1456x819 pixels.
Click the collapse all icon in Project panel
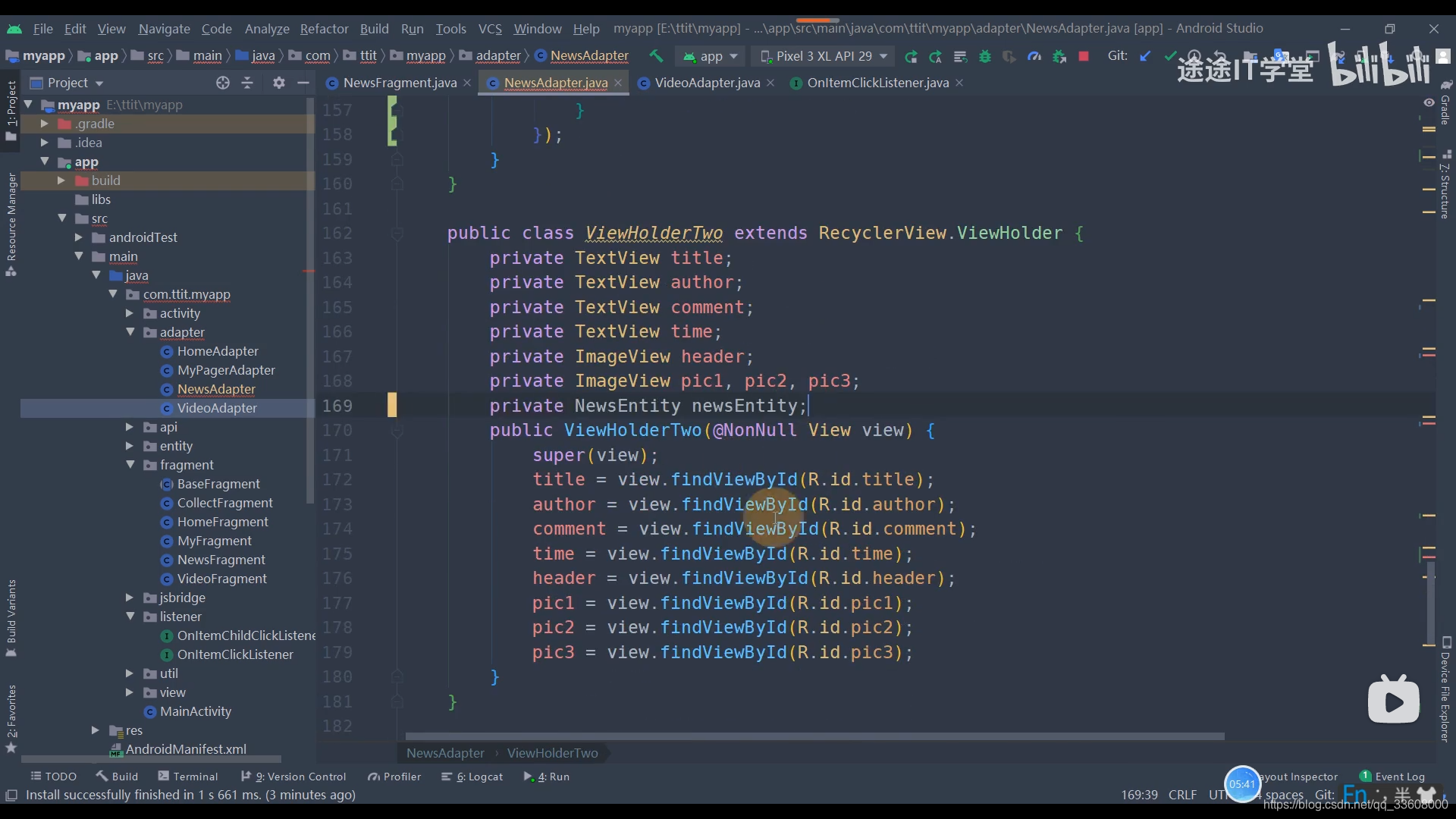click(x=247, y=83)
